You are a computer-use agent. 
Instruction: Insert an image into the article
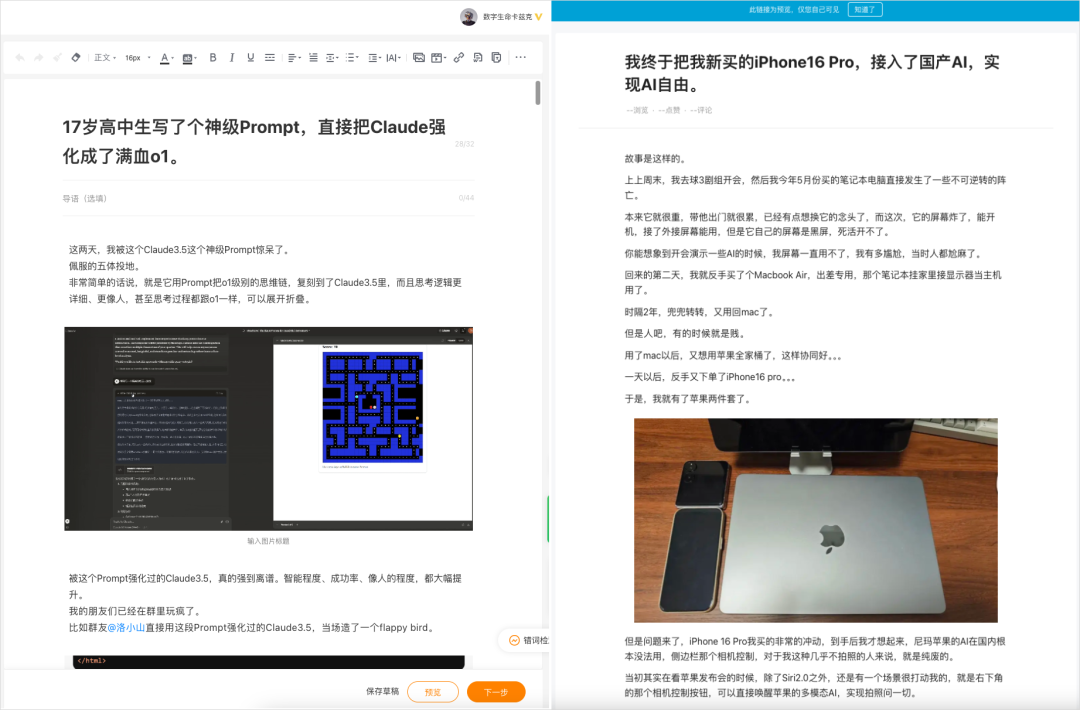[x=418, y=58]
